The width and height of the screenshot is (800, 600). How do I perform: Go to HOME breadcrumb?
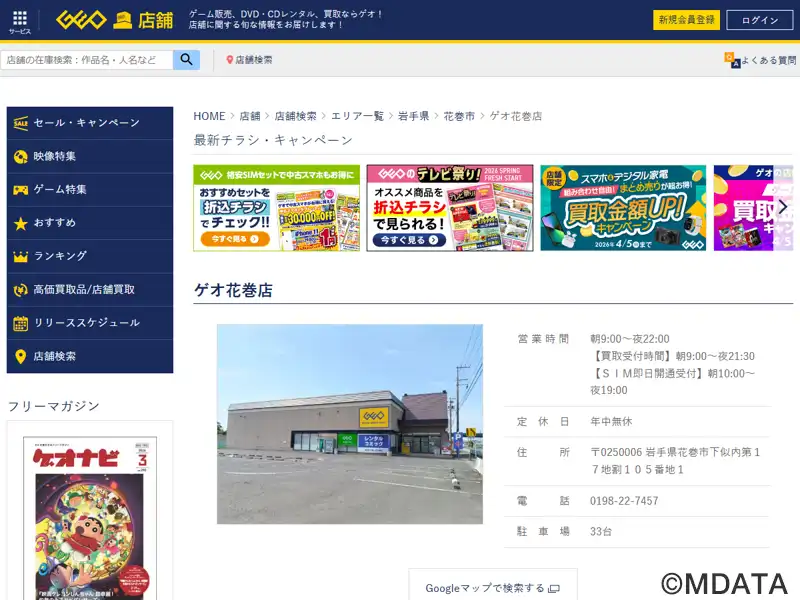pyautogui.click(x=209, y=116)
